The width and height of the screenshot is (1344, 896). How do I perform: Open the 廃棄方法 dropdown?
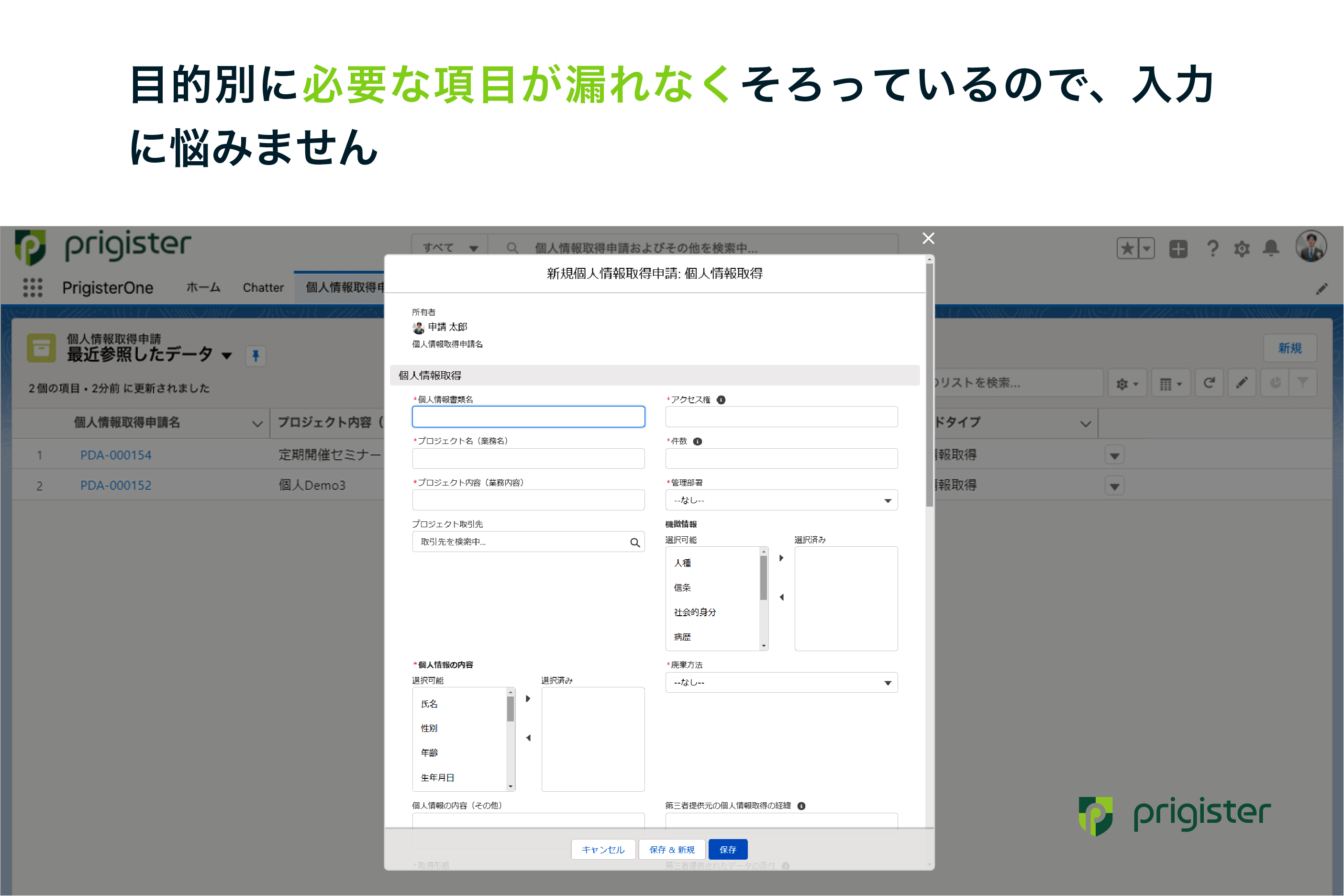point(781,683)
